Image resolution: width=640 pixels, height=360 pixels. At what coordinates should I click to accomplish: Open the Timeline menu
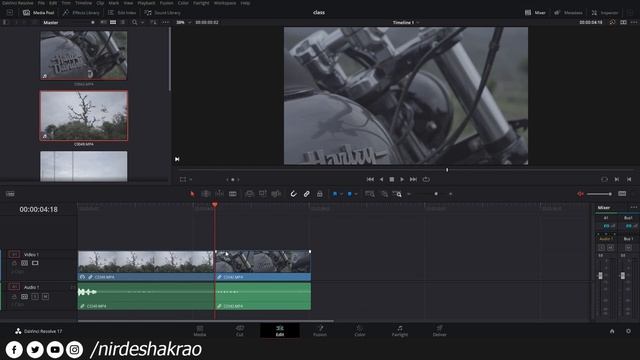83,3
